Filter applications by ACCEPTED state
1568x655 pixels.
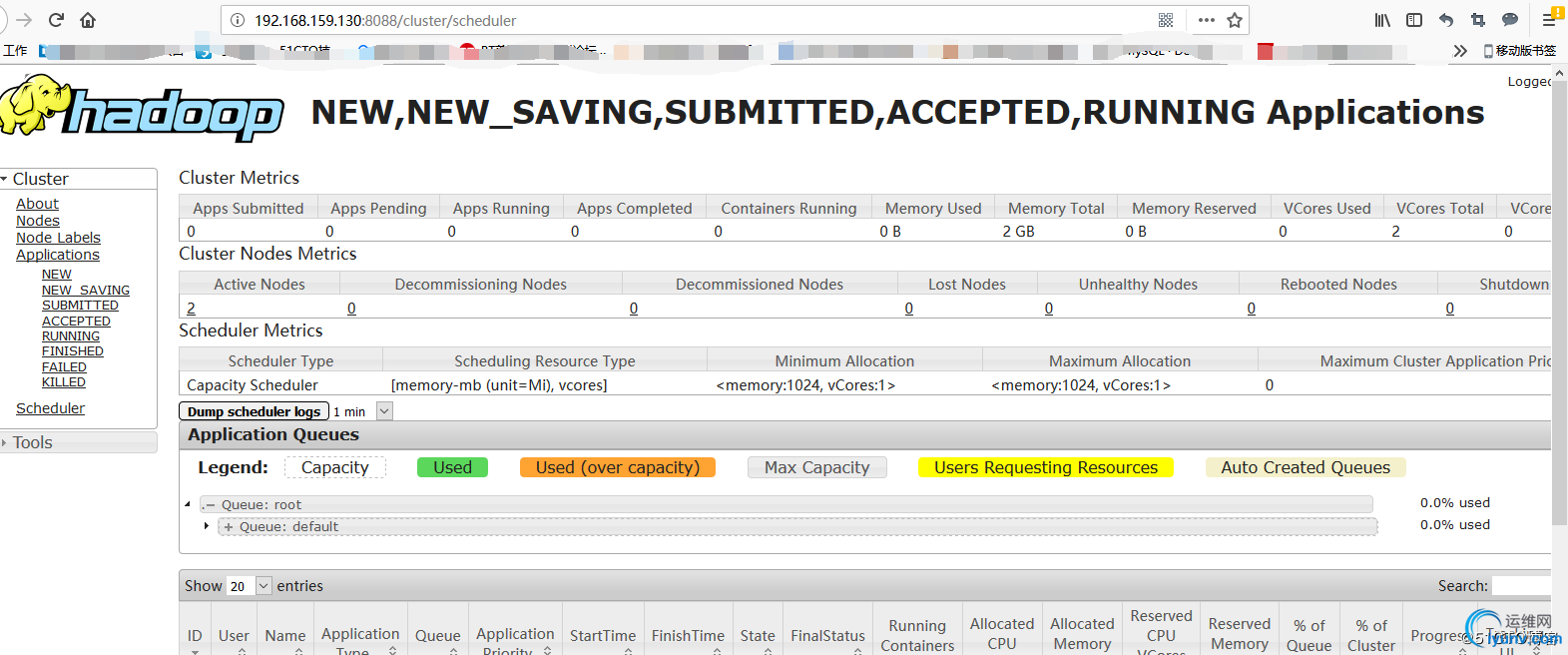tap(76, 322)
